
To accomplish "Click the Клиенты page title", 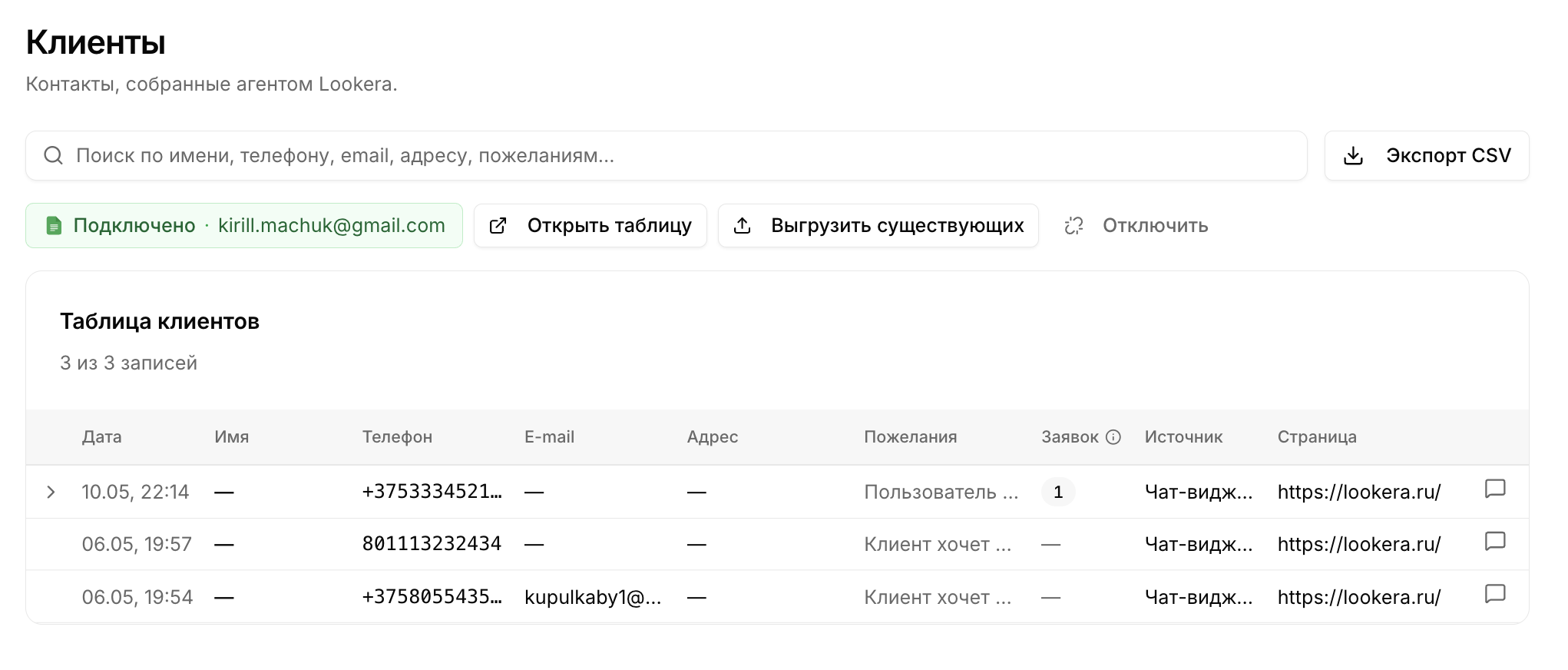I will tap(95, 42).
